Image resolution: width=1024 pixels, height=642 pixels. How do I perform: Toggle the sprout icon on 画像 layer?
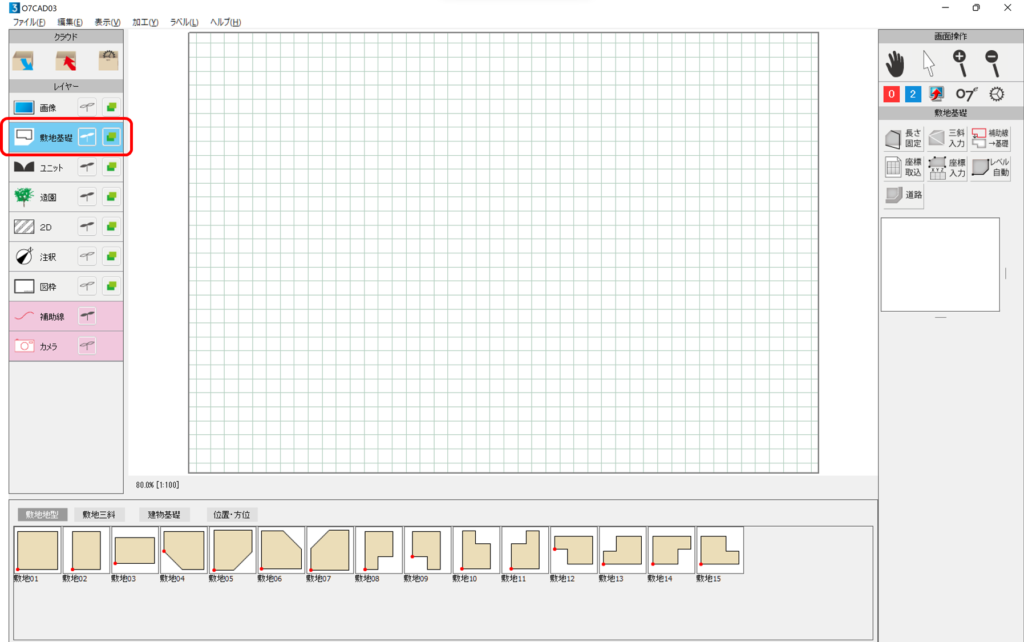[88, 107]
